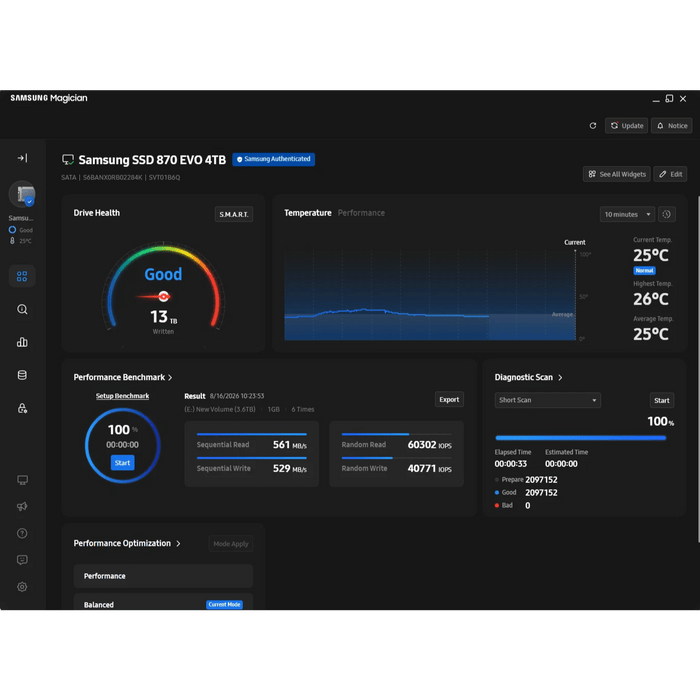Select the Balanced optimization mode

pyautogui.click(x=163, y=602)
